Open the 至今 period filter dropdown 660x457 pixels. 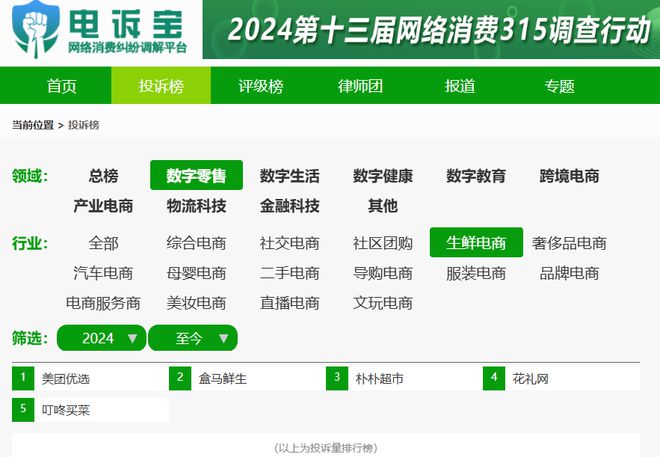coord(193,338)
